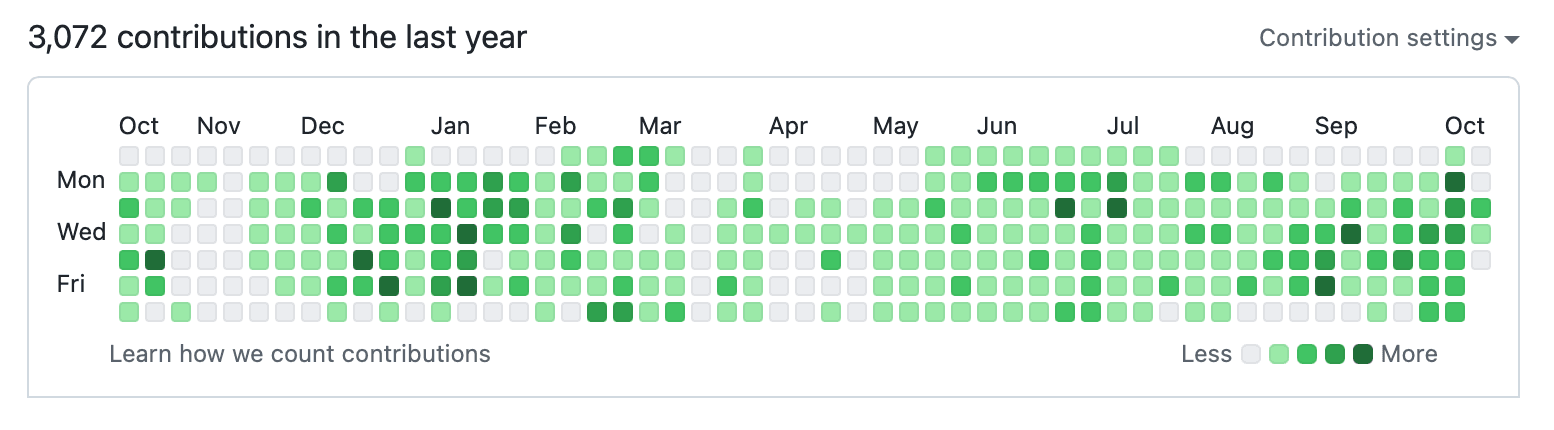Screen dimensions: 1554x430
Task: Click the last cell in the graph's top row
Action: (1481, 156)
